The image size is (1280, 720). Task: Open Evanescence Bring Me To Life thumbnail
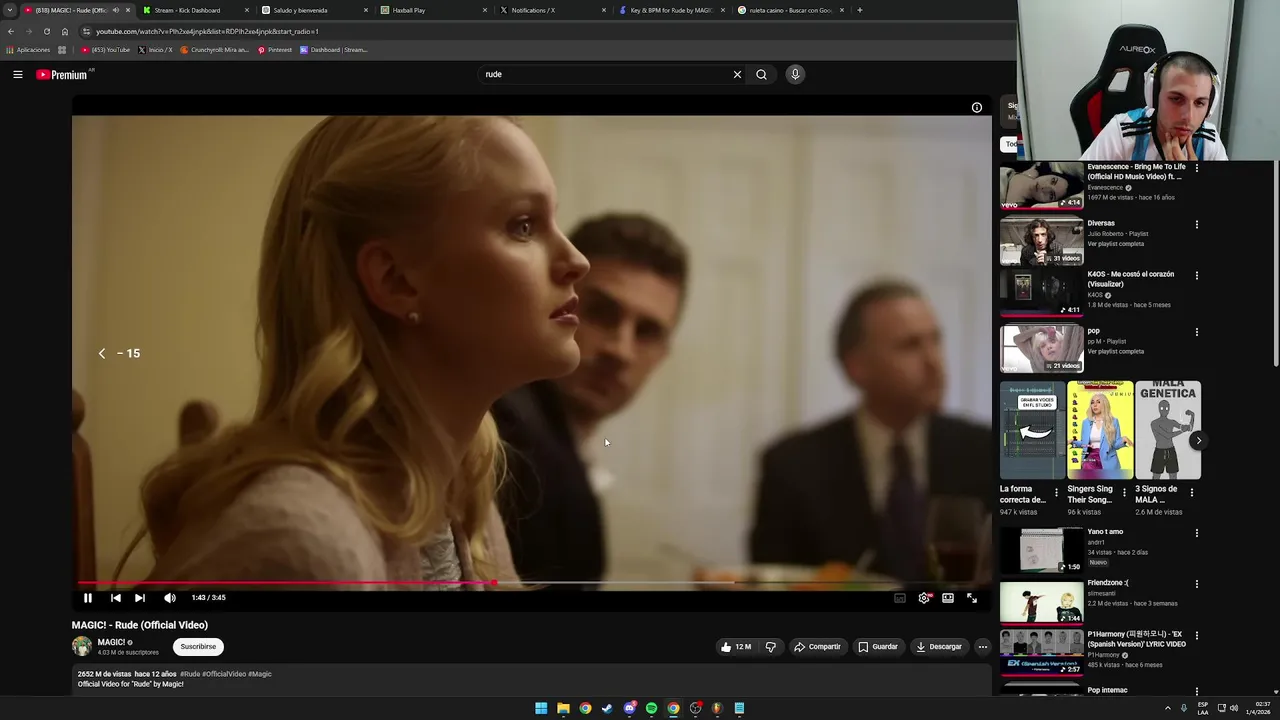(x=1041, y=185)
